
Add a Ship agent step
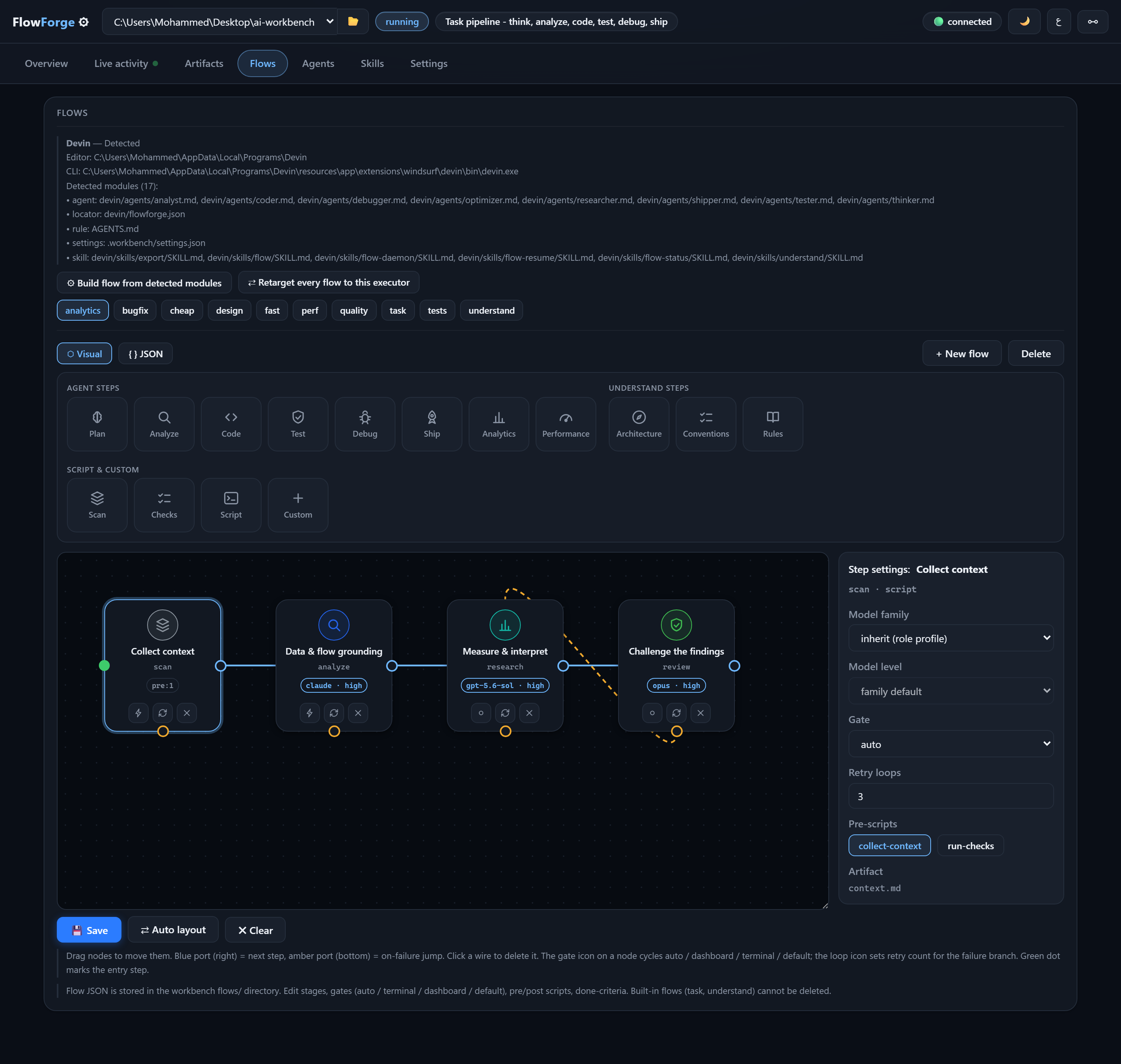click(432, 424)
